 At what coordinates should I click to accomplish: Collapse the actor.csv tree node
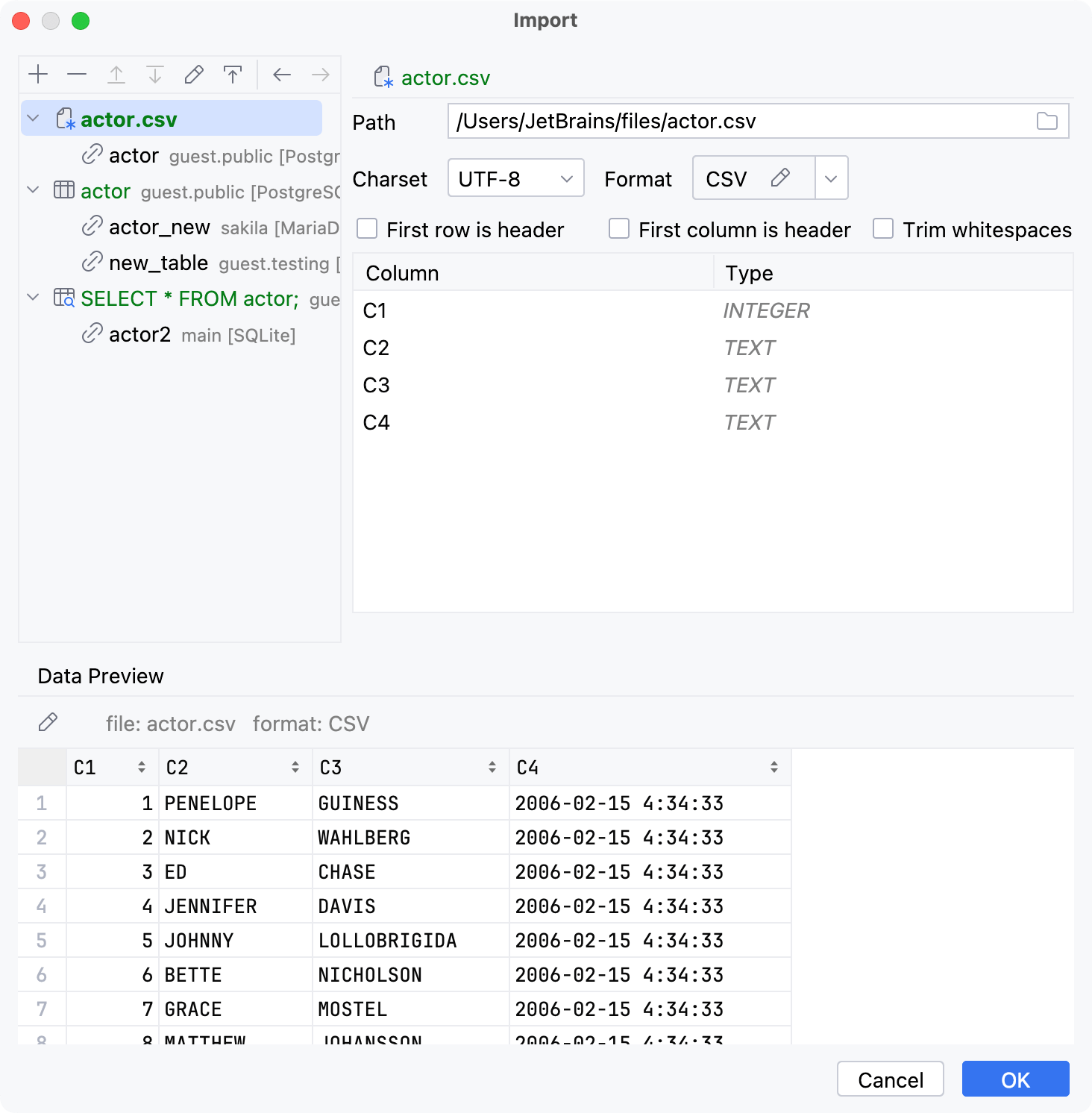(x=31, y=118)
